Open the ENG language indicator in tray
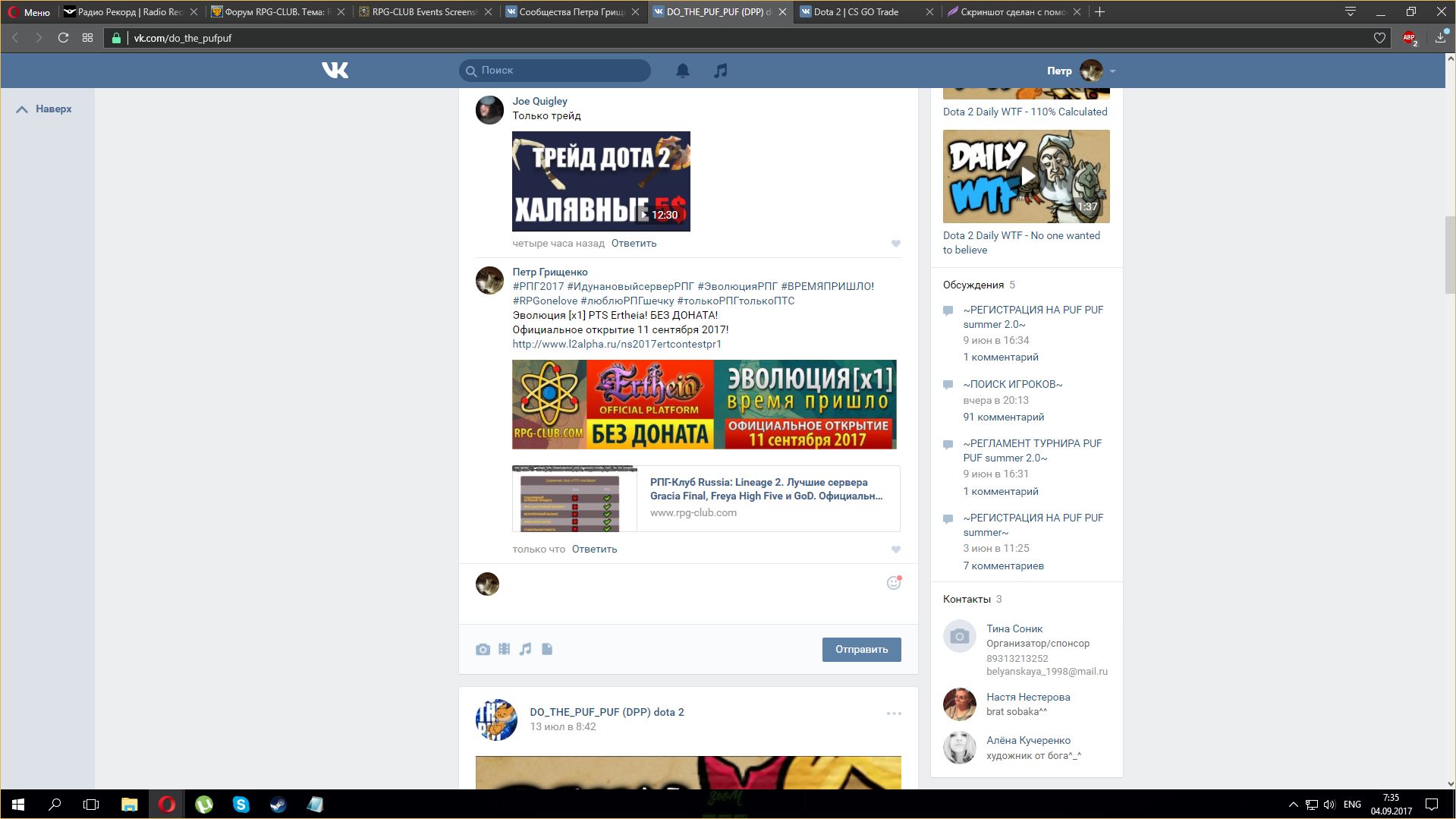1456x819 pixels. pyautogui.click(x=1352, y=805)
